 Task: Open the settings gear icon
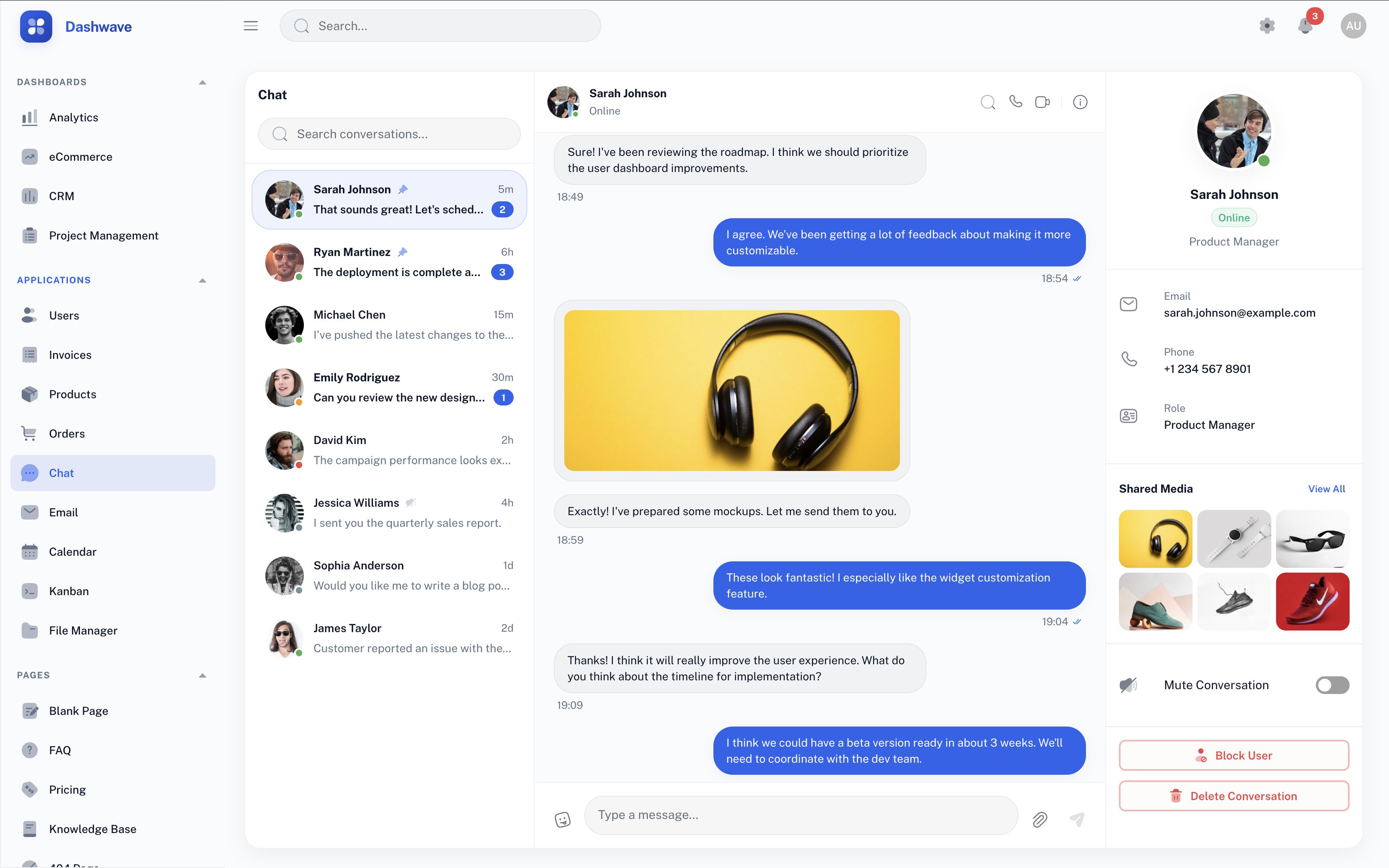coord(1267,26)
